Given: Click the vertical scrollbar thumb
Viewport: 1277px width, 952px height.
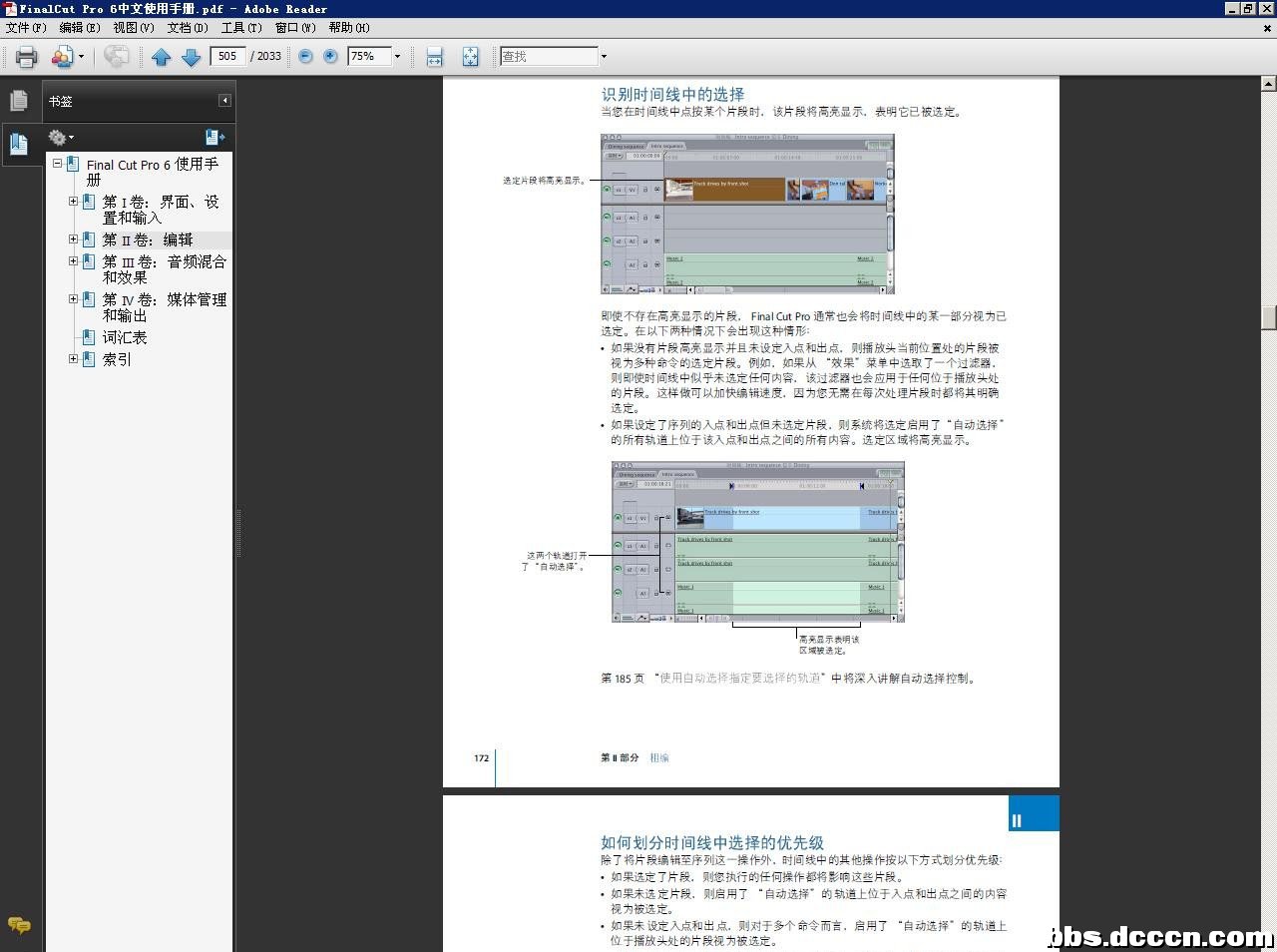Looking at the screenshot, I should 1269,317.
